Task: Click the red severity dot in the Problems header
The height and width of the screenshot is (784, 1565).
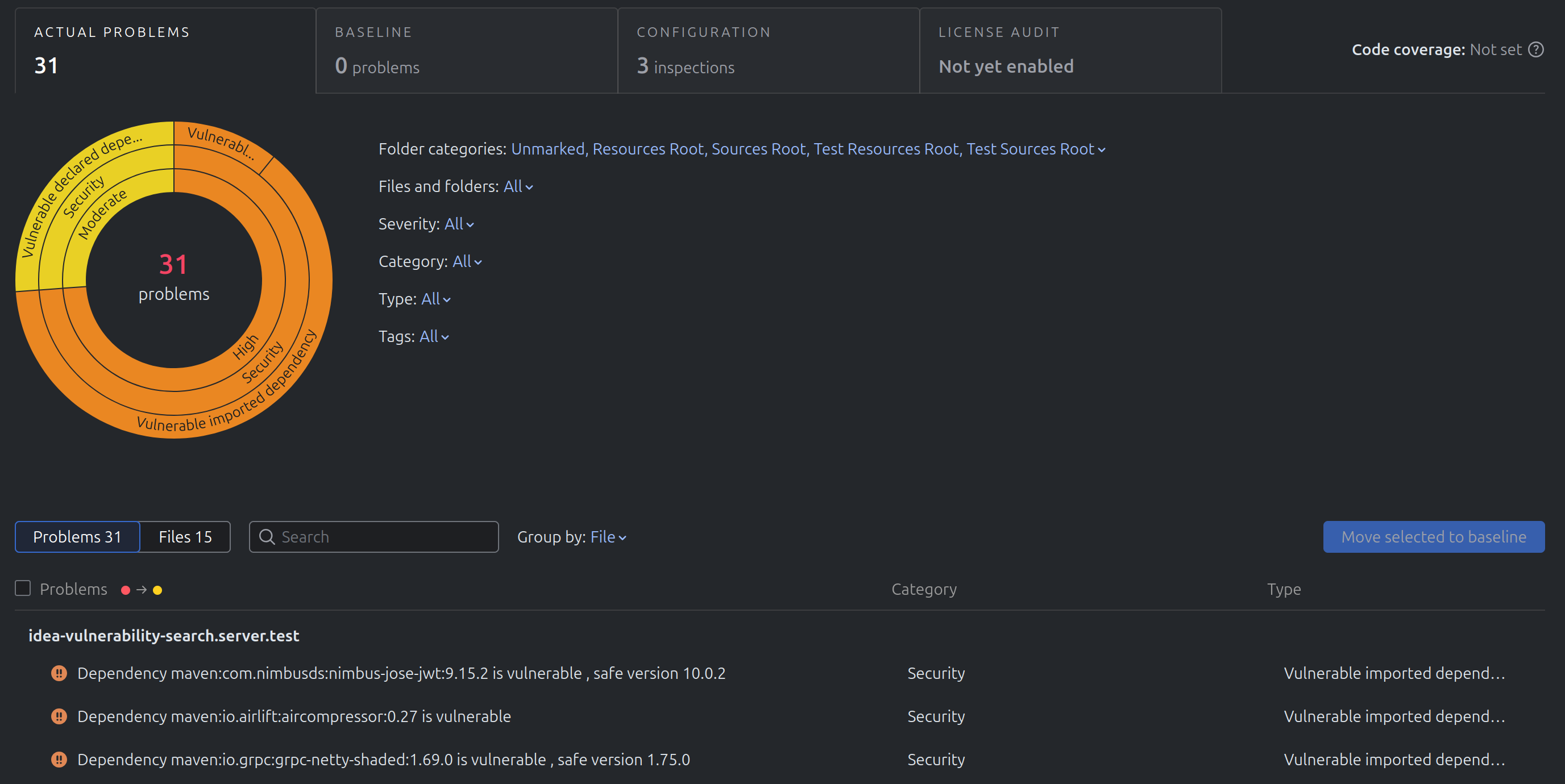Action: 126,589
